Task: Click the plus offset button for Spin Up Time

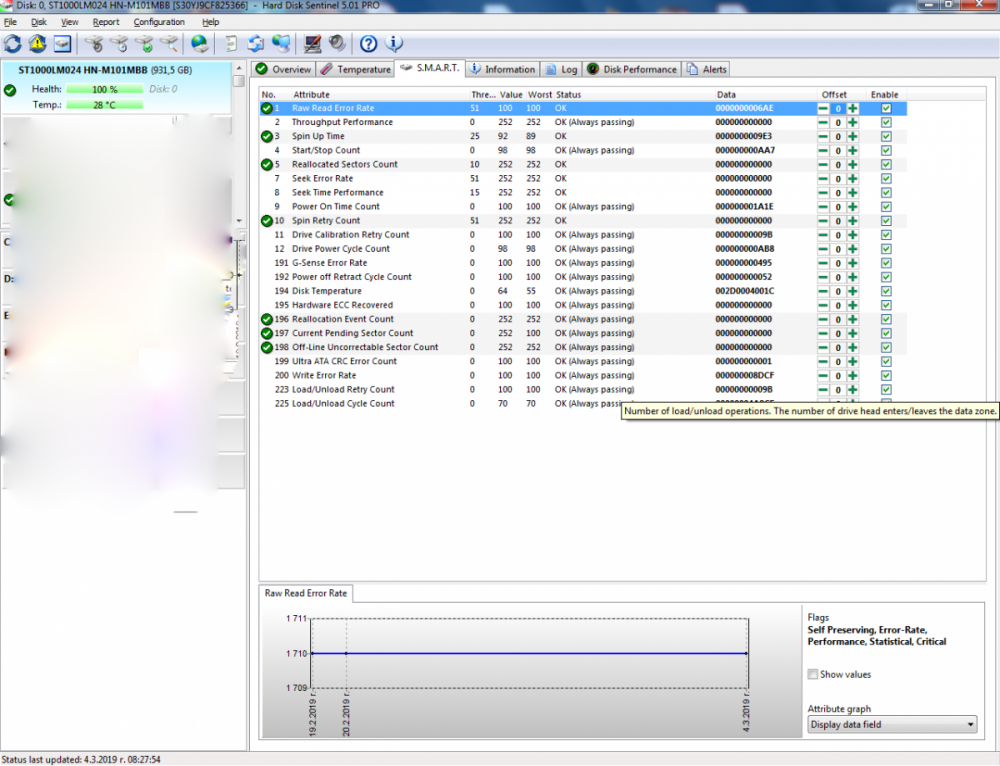Action: pyautogui.click(x=852, y=136)
